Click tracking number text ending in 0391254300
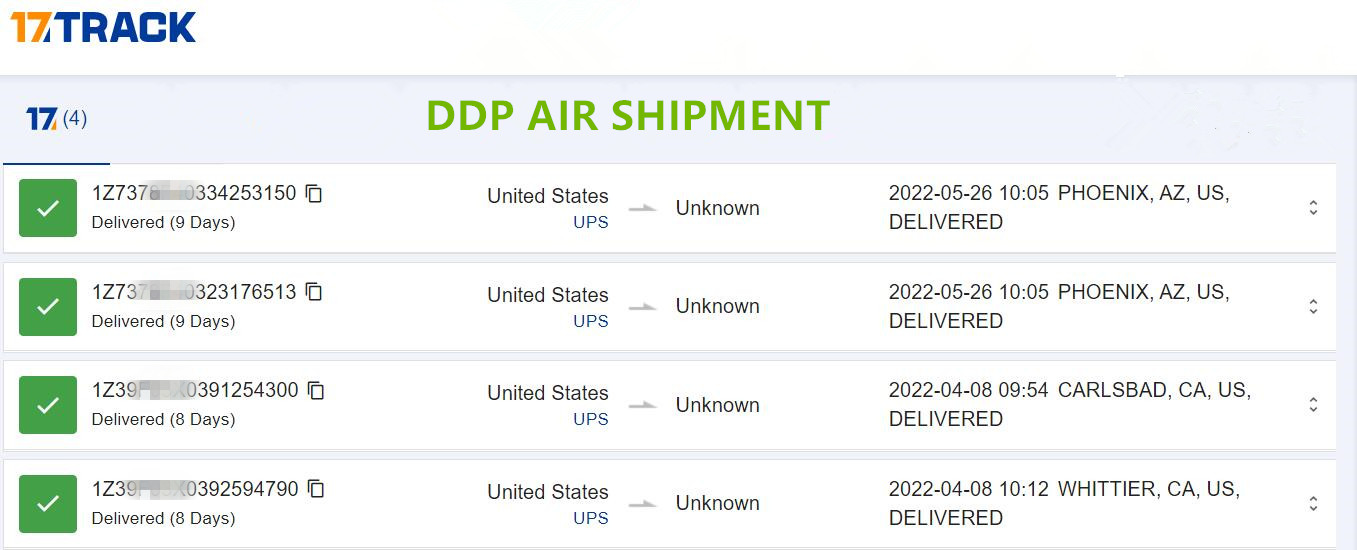The image size is (1357, 550). [x=195, y=391]
